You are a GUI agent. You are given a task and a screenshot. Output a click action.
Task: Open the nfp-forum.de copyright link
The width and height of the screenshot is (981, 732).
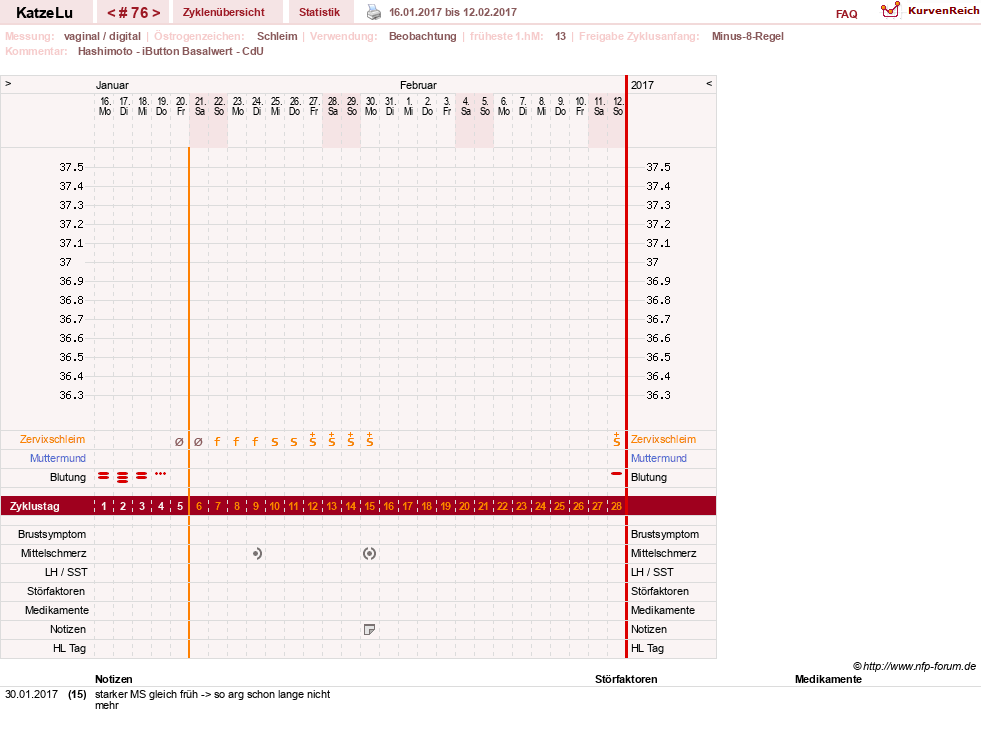[x=914, y=666]
